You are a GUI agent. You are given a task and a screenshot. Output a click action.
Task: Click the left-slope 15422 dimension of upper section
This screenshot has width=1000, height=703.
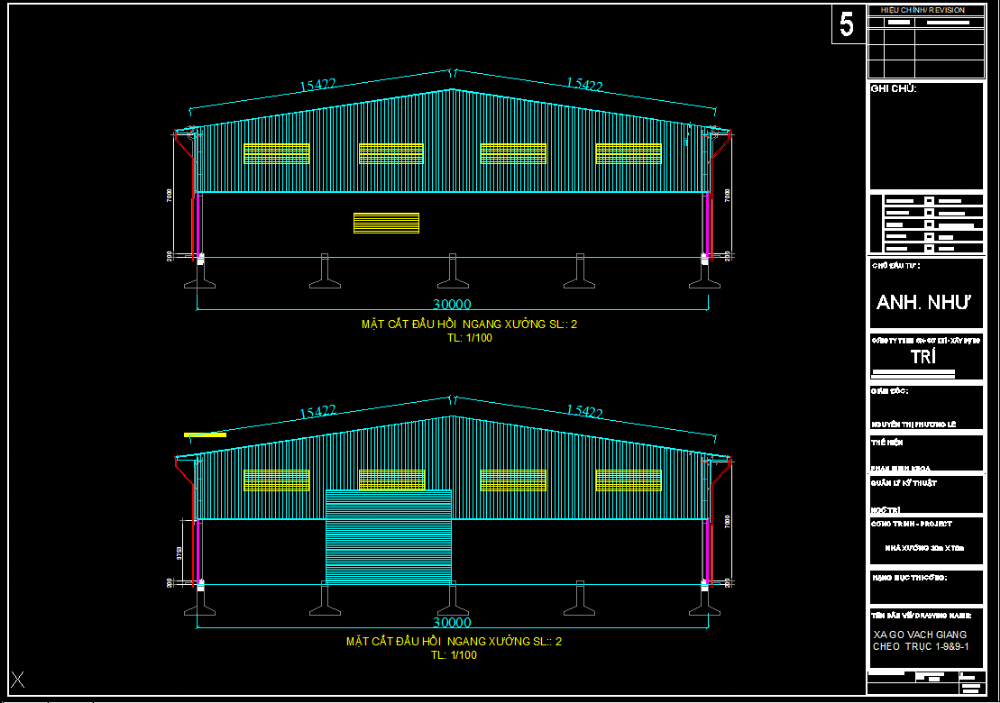(x=318, y=85)
